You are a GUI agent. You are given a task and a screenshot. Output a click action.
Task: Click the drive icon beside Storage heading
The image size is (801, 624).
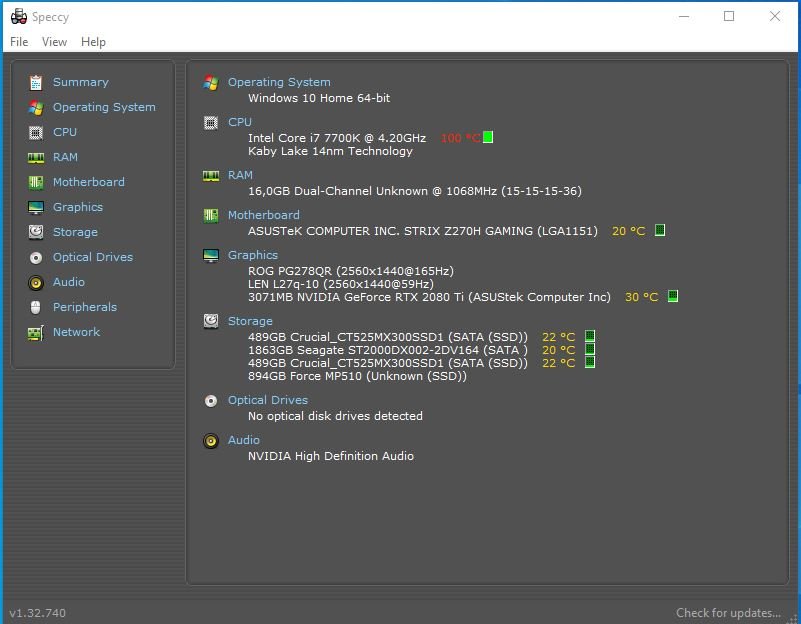pos(211,321)
